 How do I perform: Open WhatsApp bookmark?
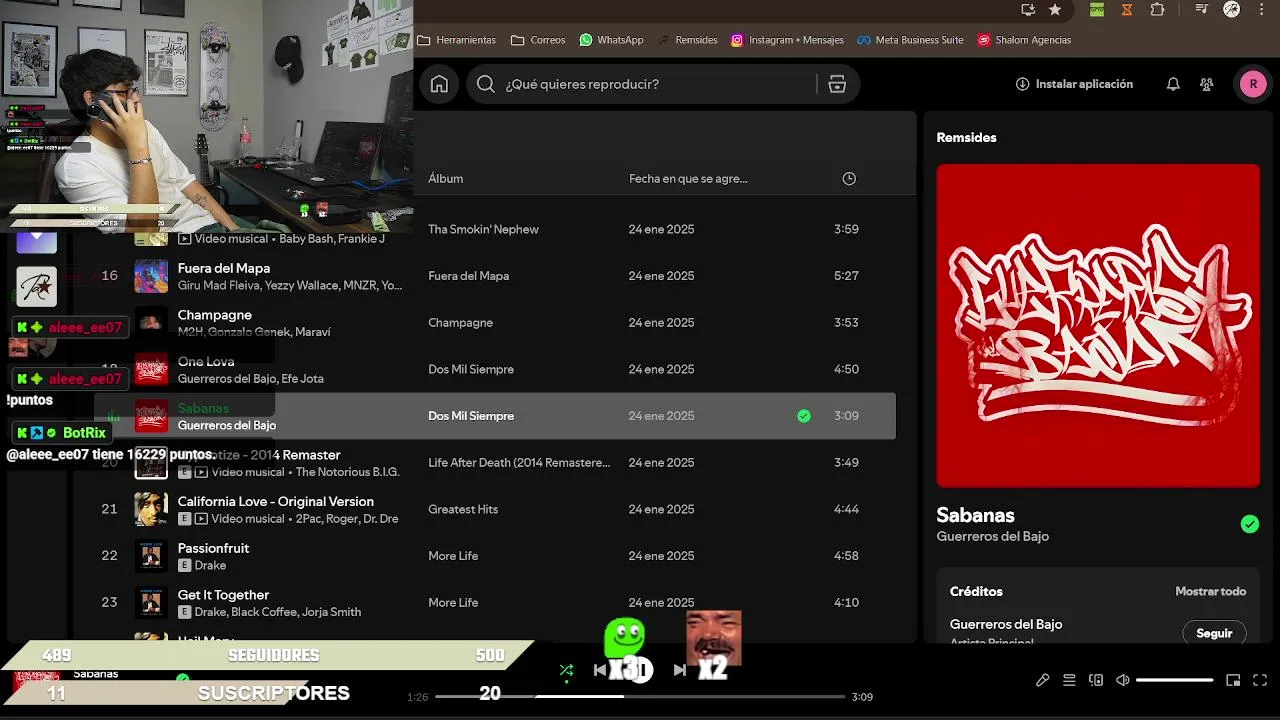tap(611, 40)
